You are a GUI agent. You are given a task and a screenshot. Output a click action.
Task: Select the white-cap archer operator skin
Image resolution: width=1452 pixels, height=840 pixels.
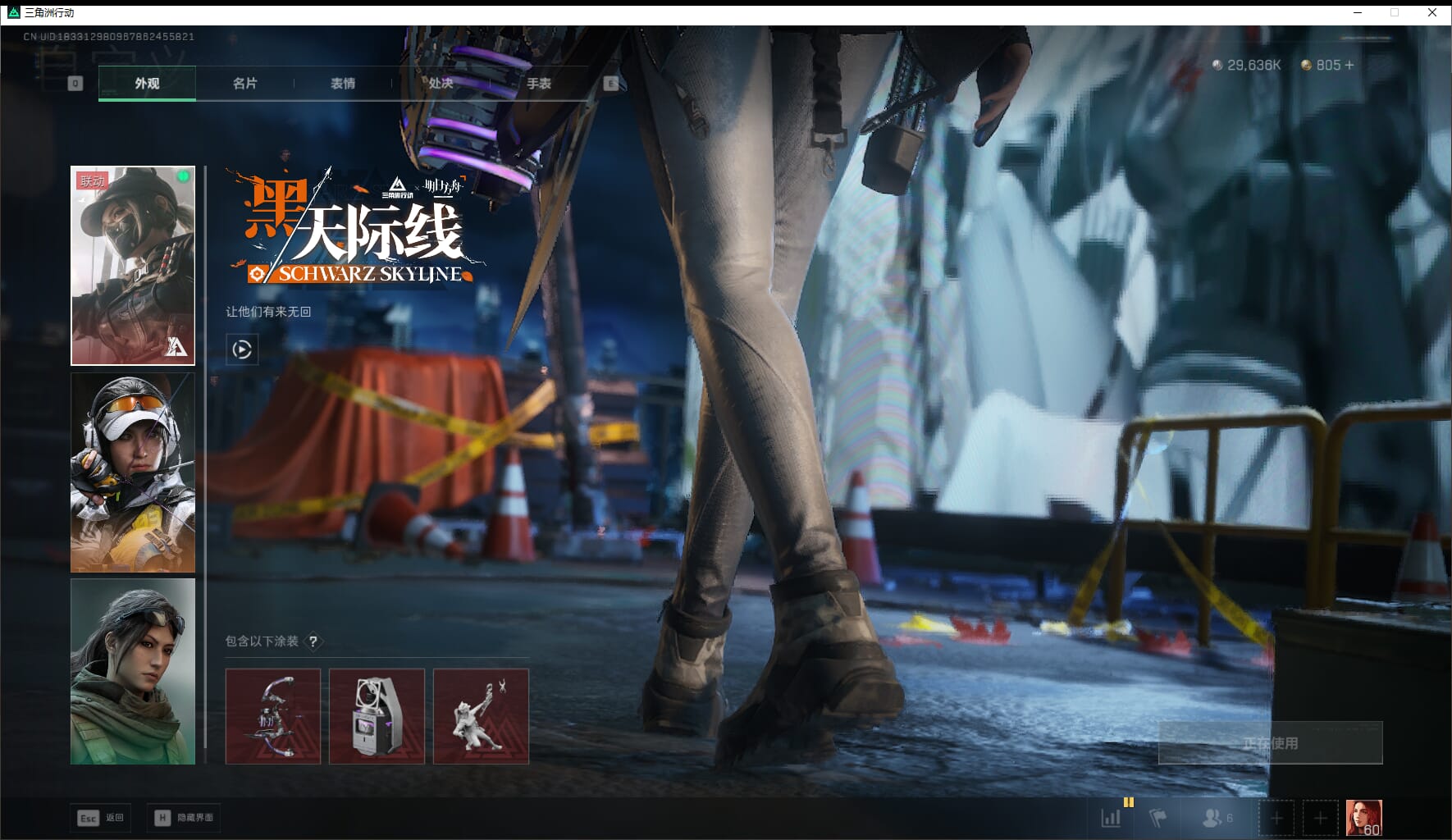point(133,472)
